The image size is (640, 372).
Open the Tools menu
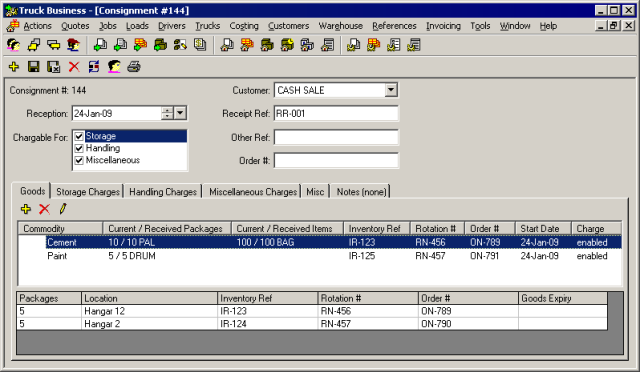480,26
